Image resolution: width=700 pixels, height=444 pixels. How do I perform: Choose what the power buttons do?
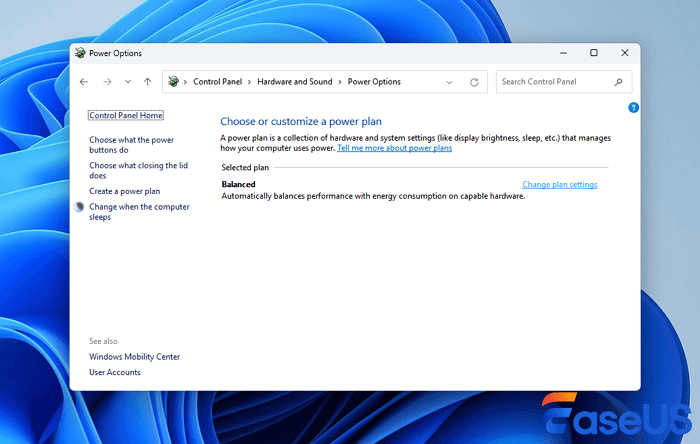click(131, 145)
